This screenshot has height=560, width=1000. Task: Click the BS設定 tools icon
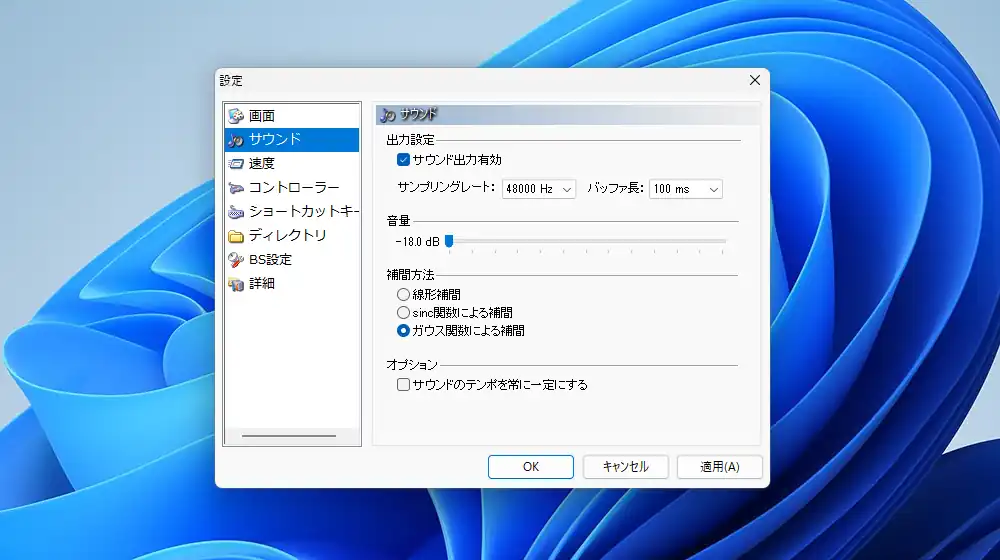236,260
